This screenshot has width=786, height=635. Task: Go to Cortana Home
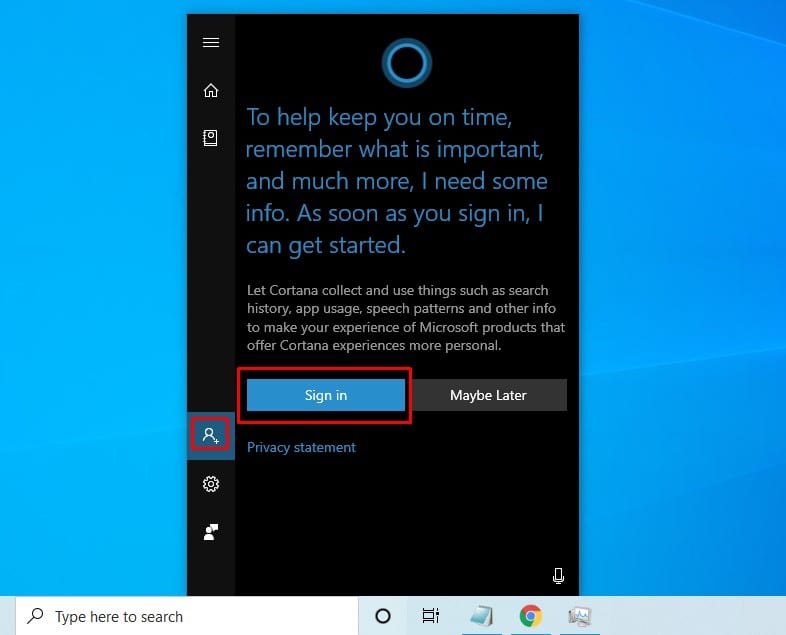click(x=211, y=91)
